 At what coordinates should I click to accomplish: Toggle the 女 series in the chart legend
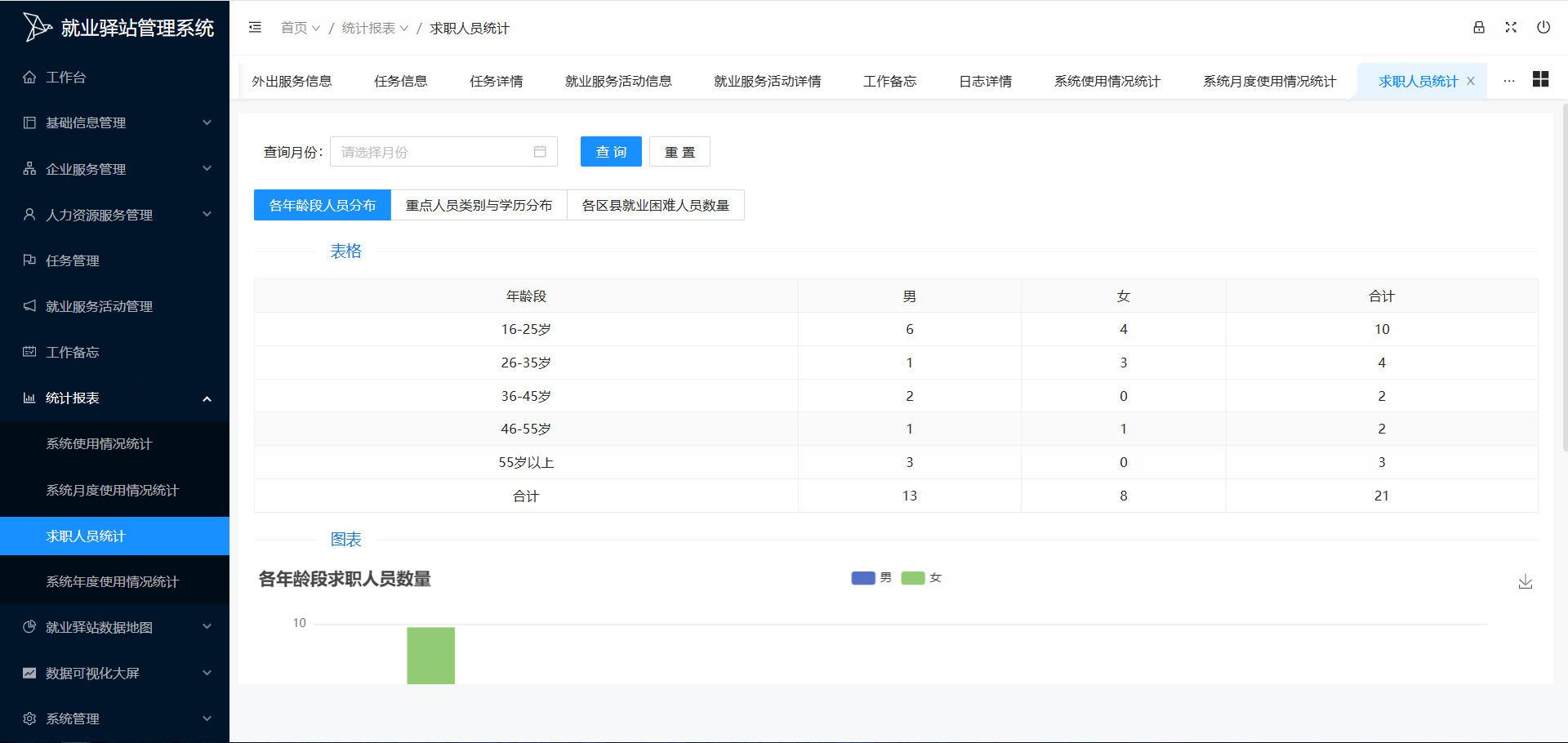pyautogui.click(x=922, y=578)
